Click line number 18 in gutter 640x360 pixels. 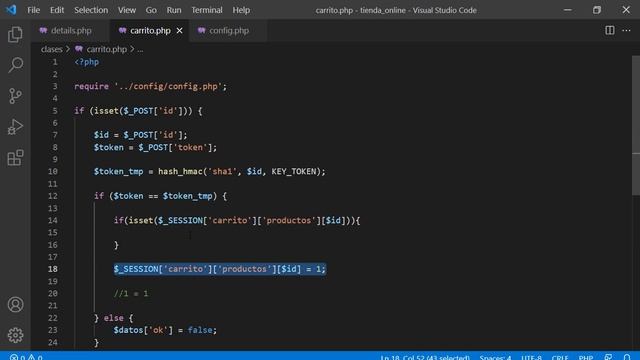(53, 269)
